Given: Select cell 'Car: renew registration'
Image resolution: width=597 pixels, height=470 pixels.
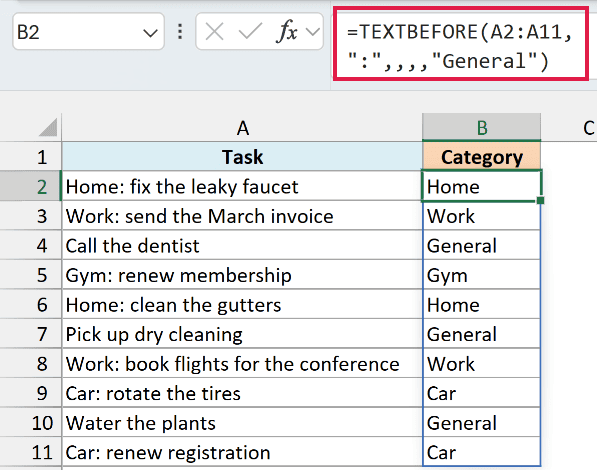Looking at the screenshot, I should click(x=242, y=452).
